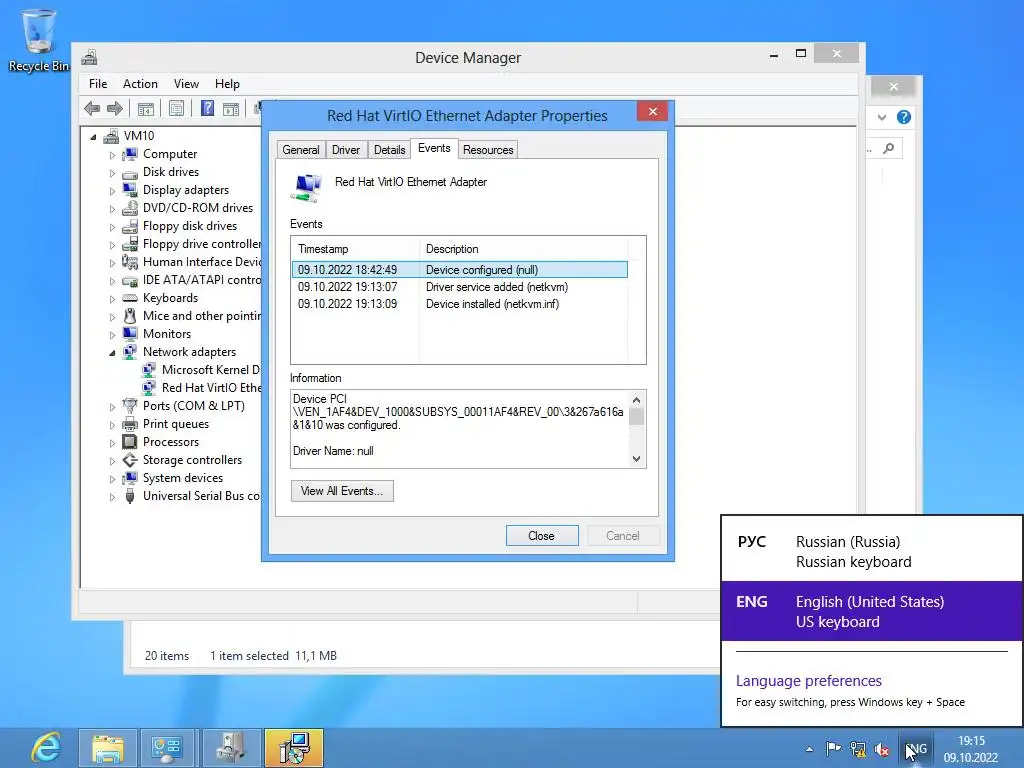Click the Processors category icon

(131, 442)
